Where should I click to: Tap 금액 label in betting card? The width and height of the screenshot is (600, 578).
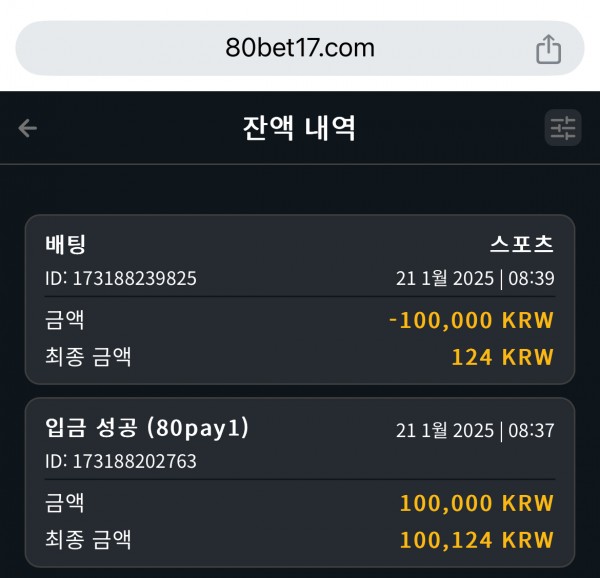point(65,320)
